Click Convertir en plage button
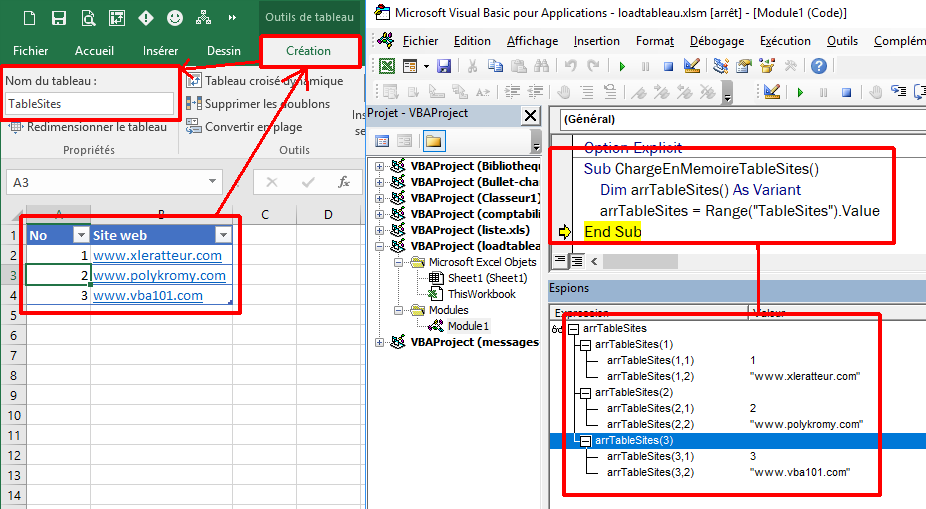This screenshot has width=926, height=509. [x=244, y=127]
